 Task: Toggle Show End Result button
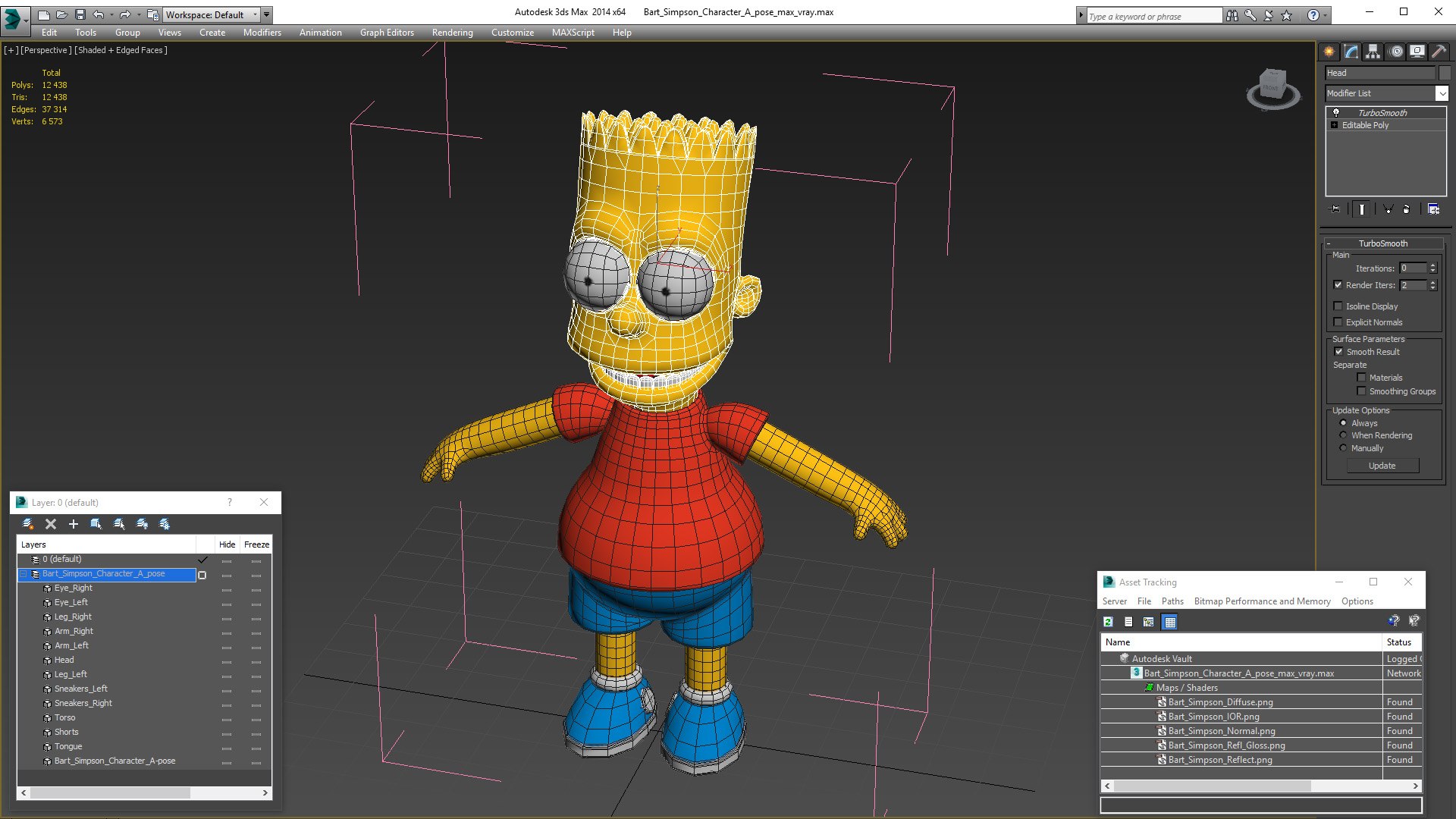[x=1362, y=209]
